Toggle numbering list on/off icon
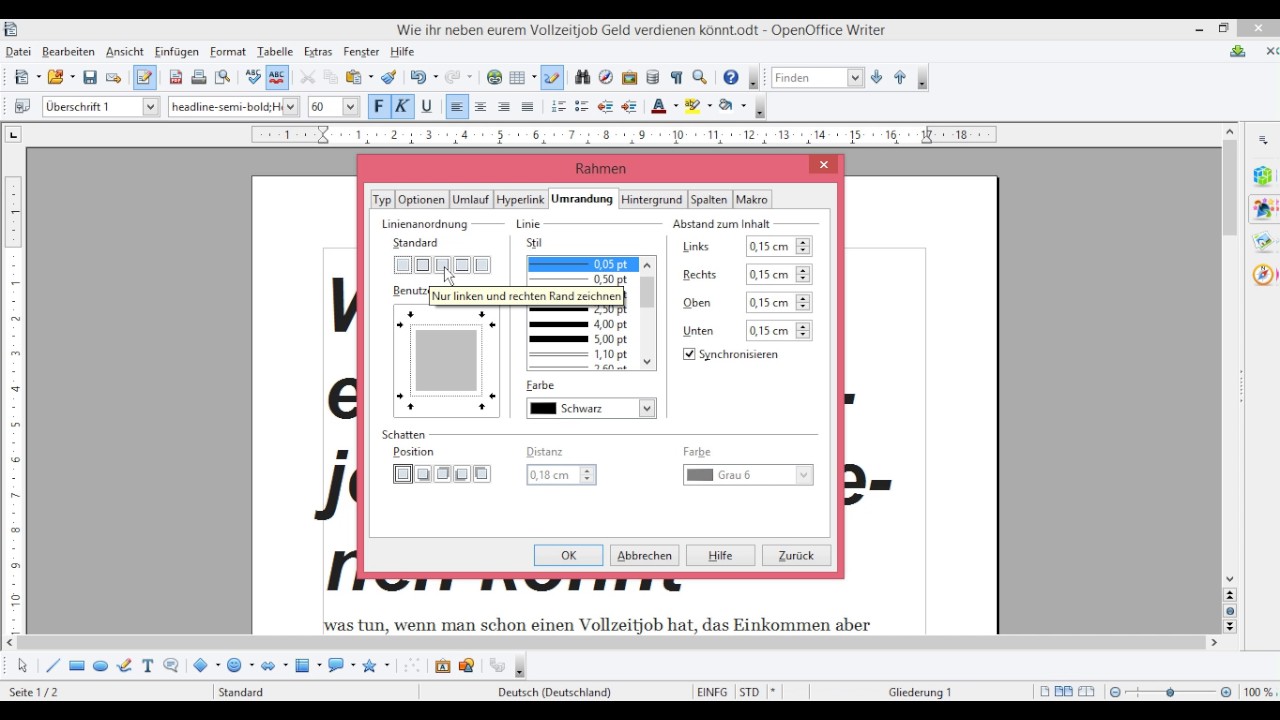1280x720 pixels. (558, 106)
